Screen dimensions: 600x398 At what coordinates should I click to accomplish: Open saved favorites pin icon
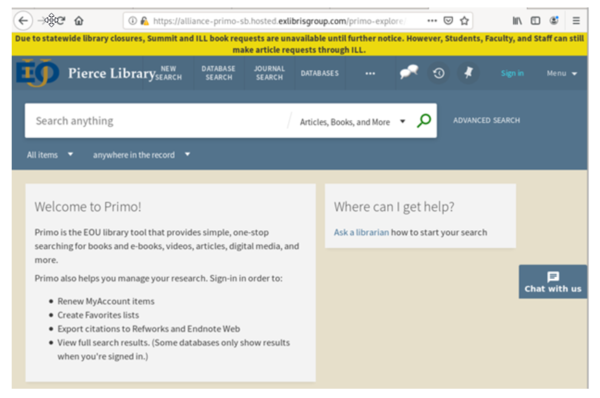(x=468, y=72)
